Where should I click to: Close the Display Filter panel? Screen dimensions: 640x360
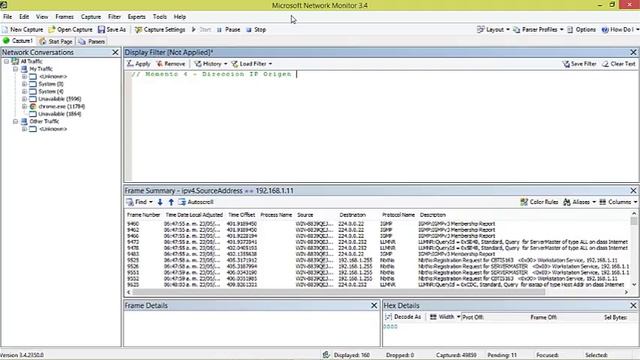click(633, 52)
